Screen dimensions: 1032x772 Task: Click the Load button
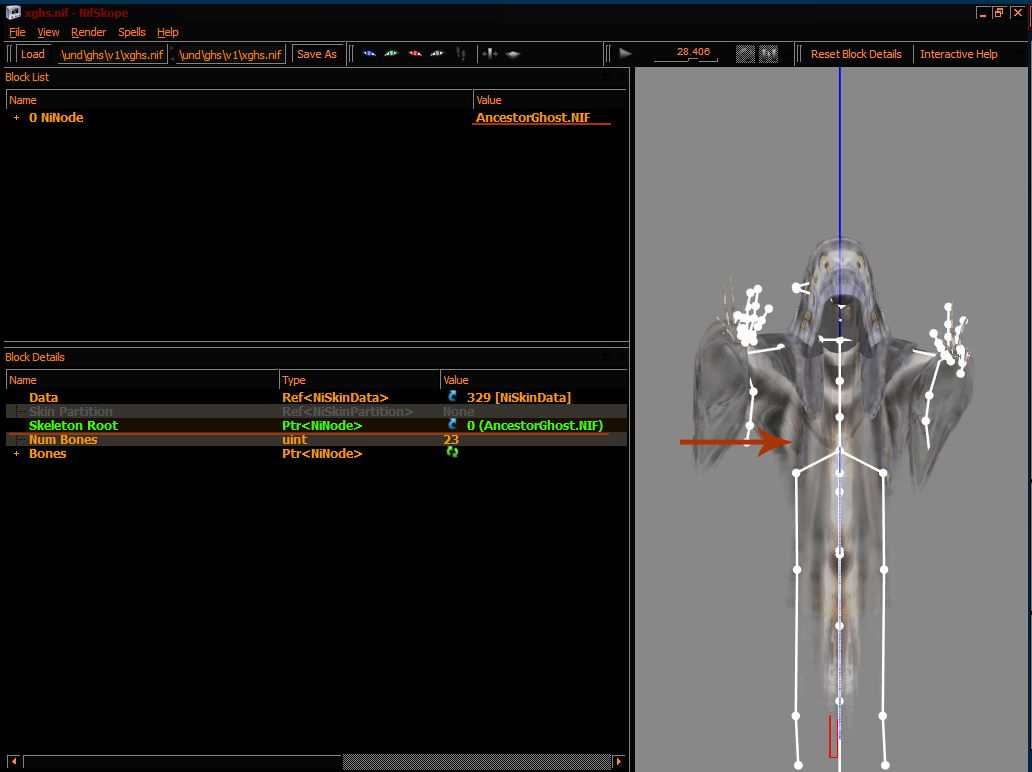33,54
